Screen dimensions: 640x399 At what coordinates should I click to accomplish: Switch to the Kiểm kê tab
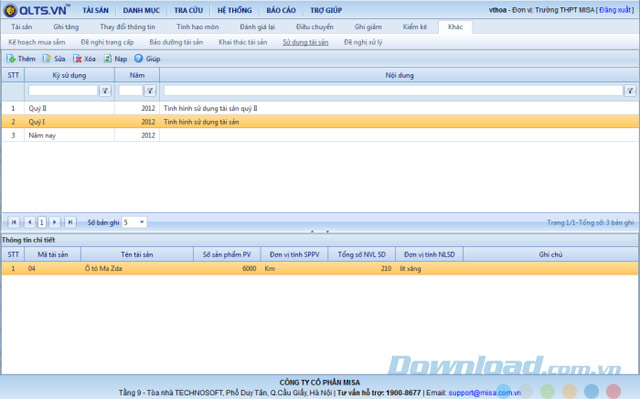tap(415, 27)
